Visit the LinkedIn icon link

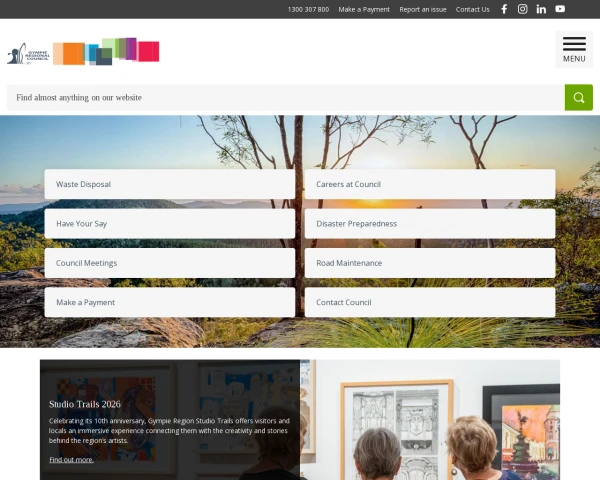(x=541, y=9)
